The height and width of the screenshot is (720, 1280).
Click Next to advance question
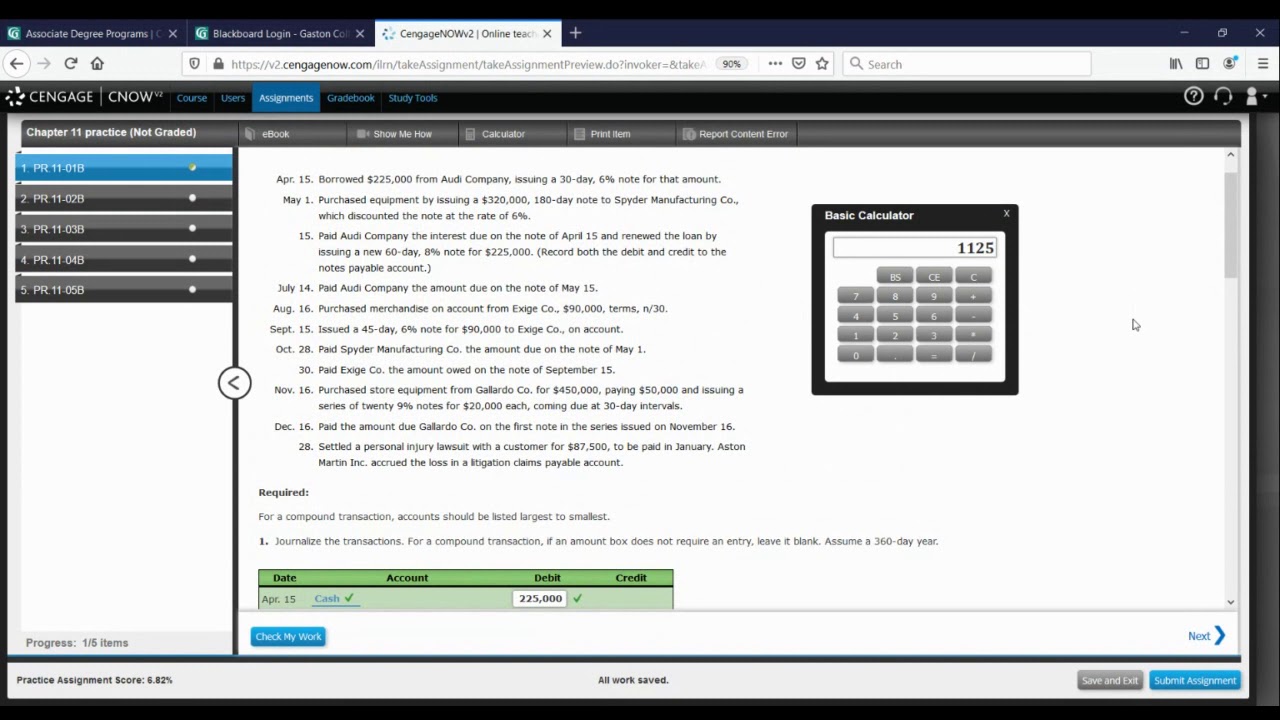click(x=1206, y=636)
